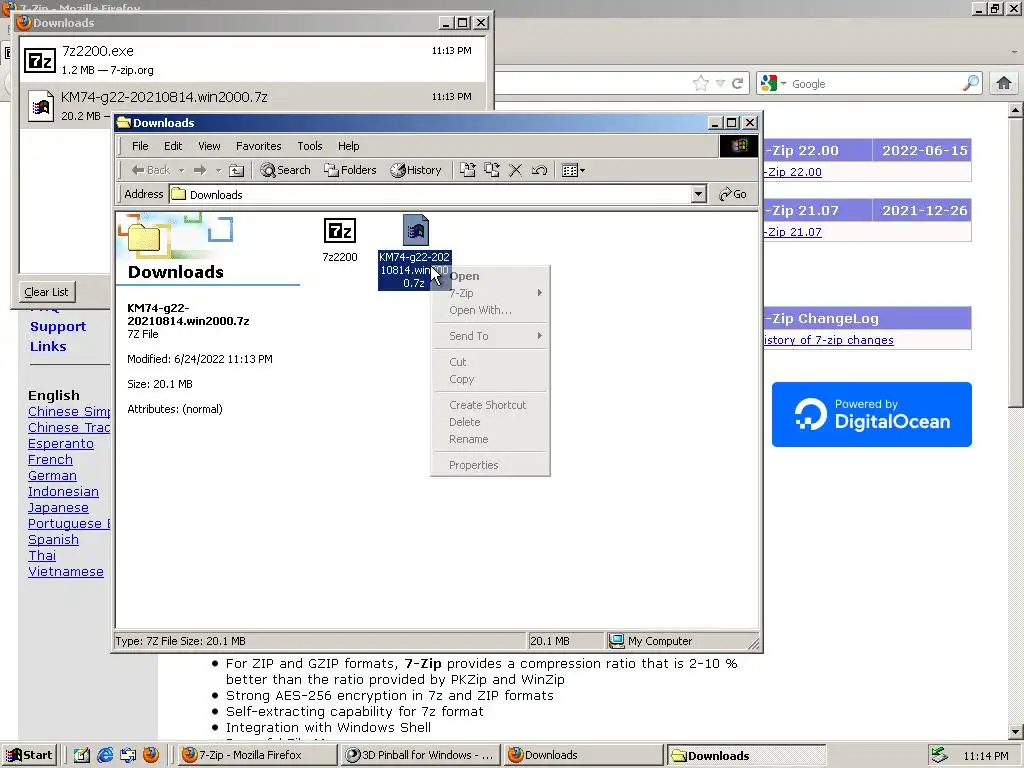
Task: Launch Firefox from Quick Launch icon
Action: point(150,755)
